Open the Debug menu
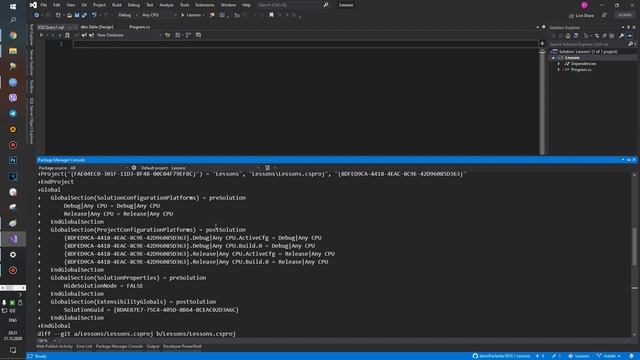The width and height of the screenshot is (640, 360). (133, 5)
